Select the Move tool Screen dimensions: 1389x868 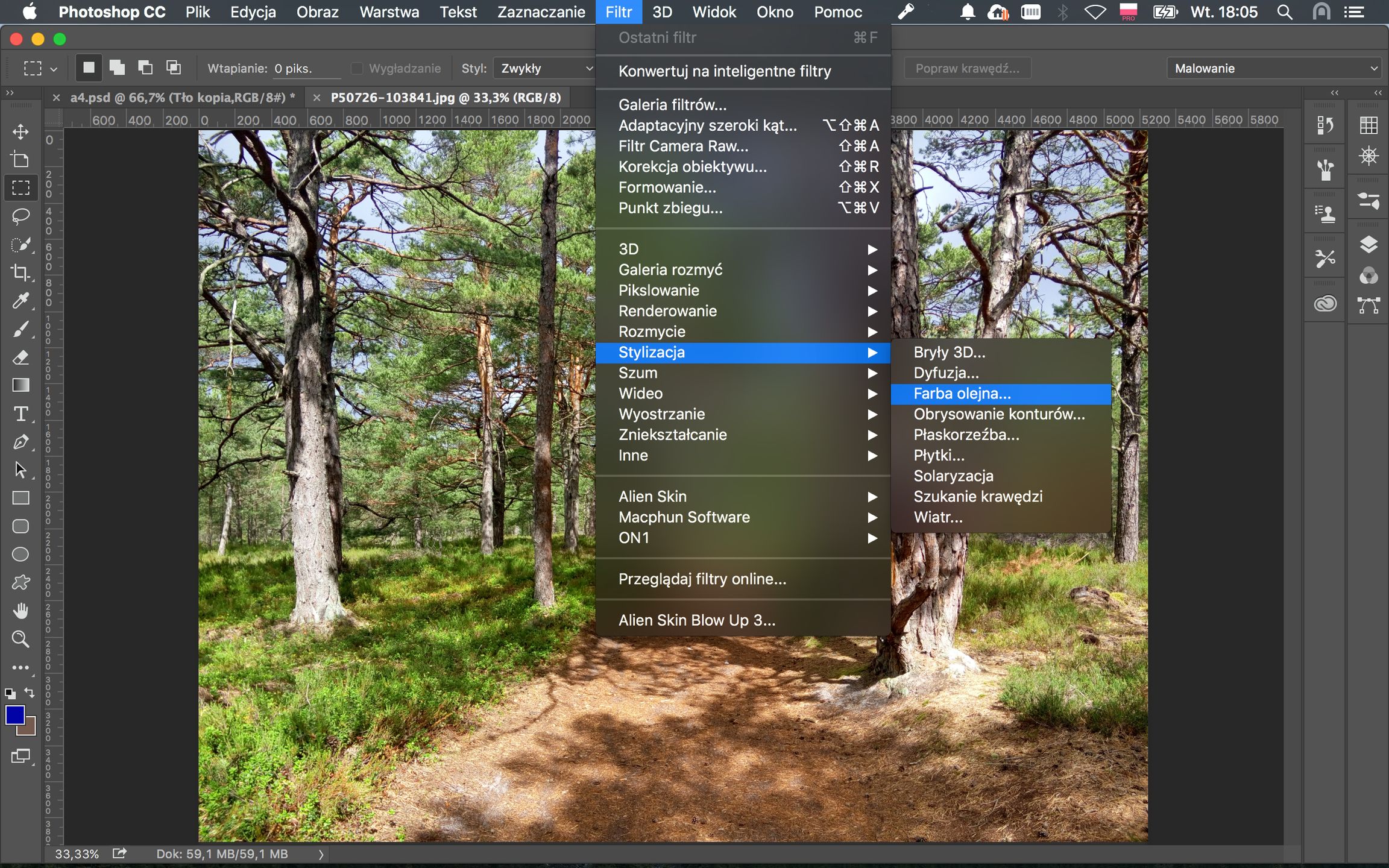point(20,131)
